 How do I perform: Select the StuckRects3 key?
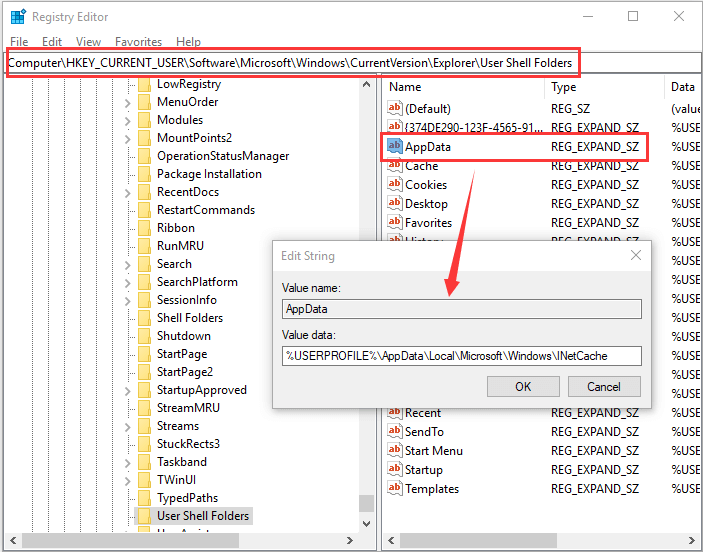[188, 444]
